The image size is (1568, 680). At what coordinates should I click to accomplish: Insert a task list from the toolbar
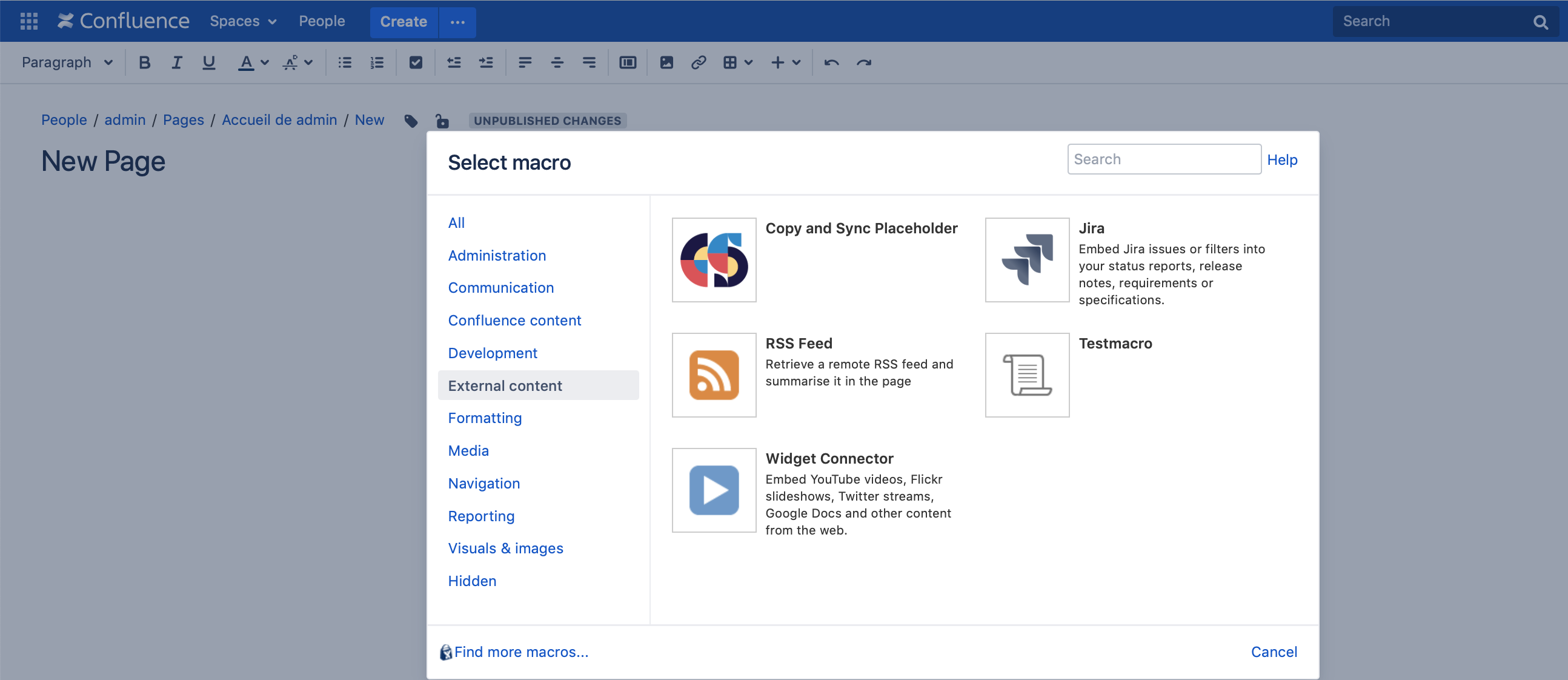pos(416,62)
